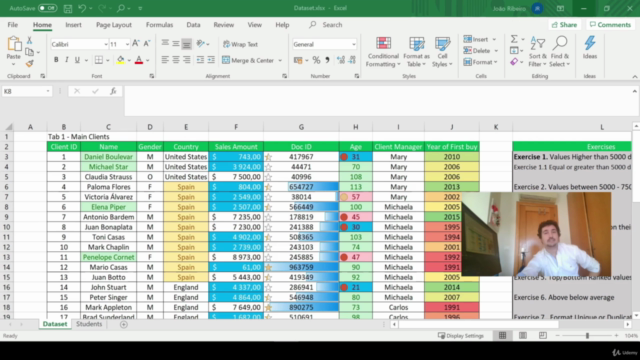Switch to Normal view in the status bar
Viewport: 640px width, 360px height.
(502, 336)
